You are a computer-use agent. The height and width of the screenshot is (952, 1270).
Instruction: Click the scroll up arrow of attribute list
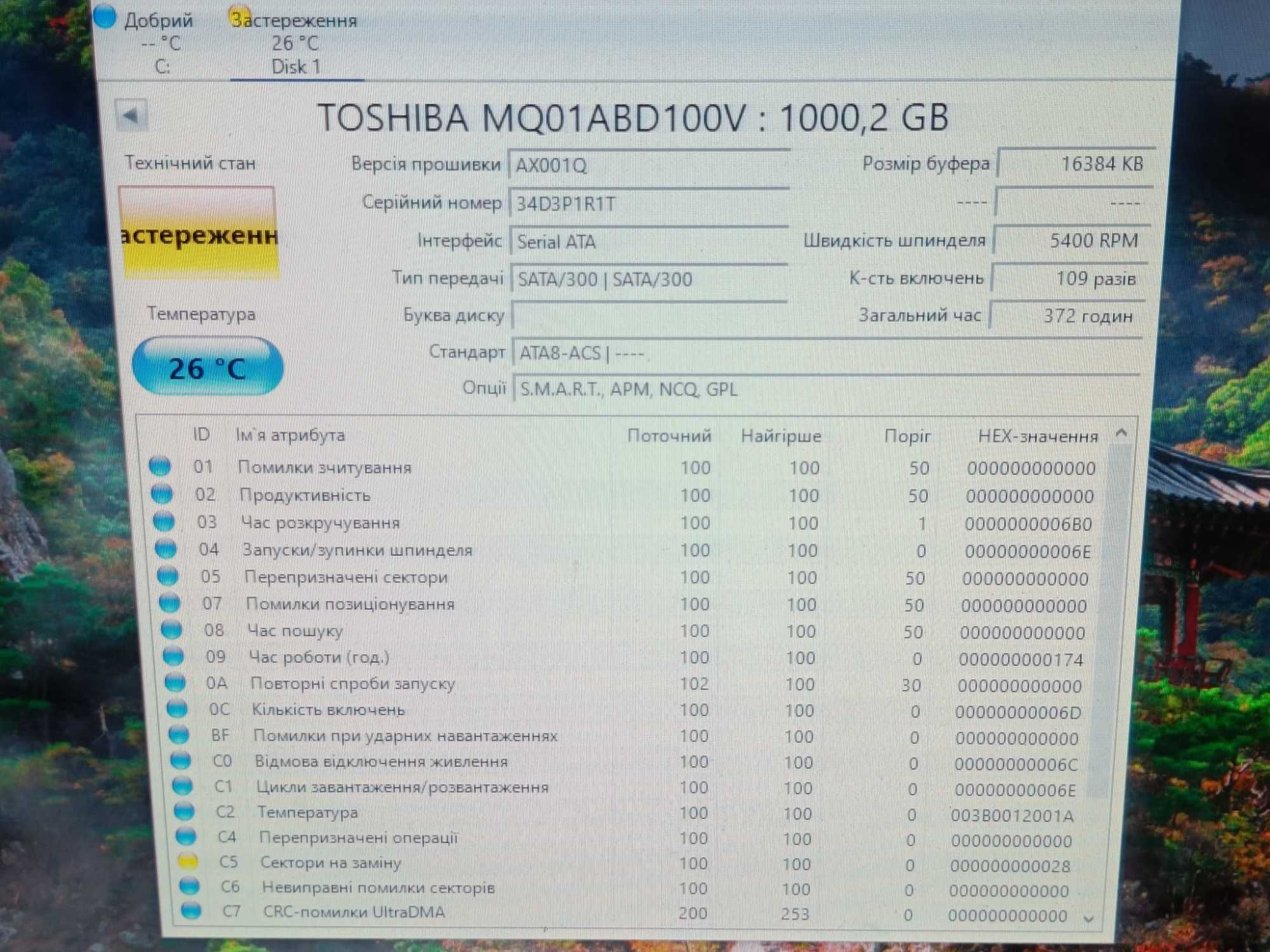(x=1121, y=433)
